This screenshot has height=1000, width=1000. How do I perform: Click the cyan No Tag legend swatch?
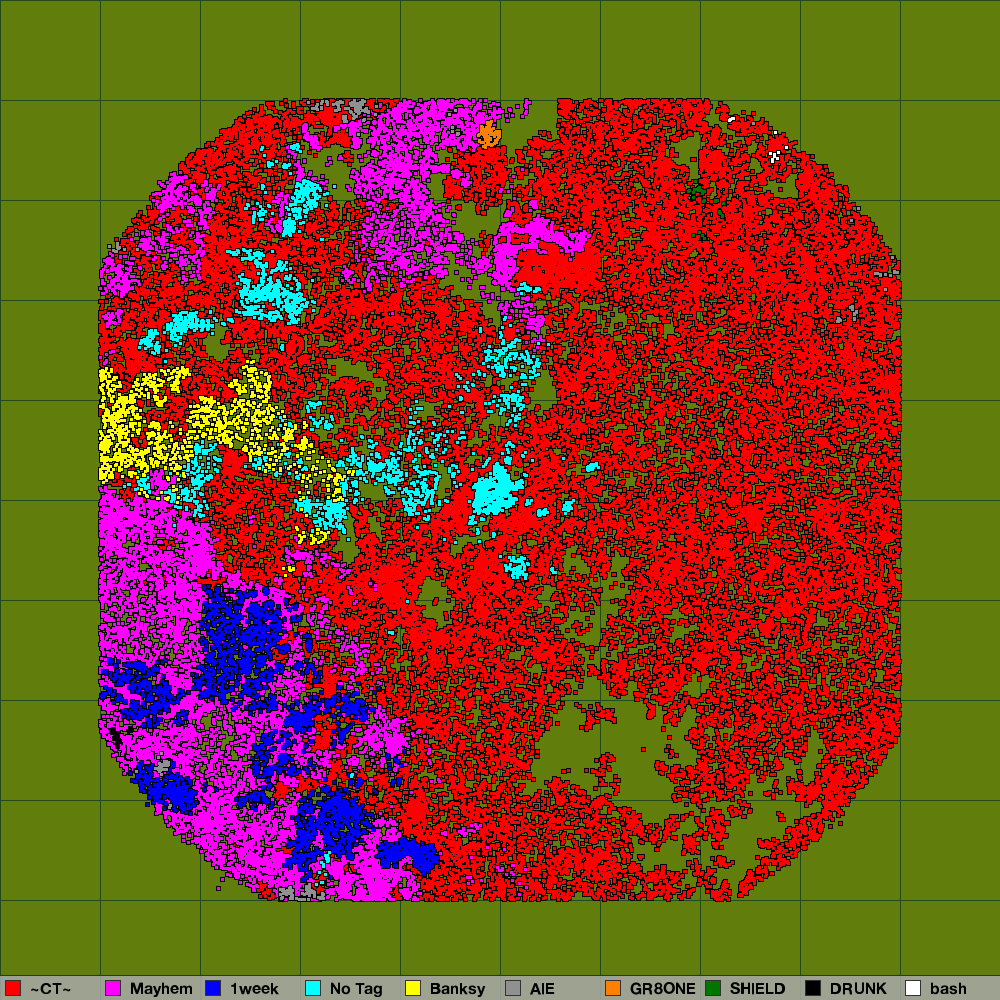(x=313, y=988)
